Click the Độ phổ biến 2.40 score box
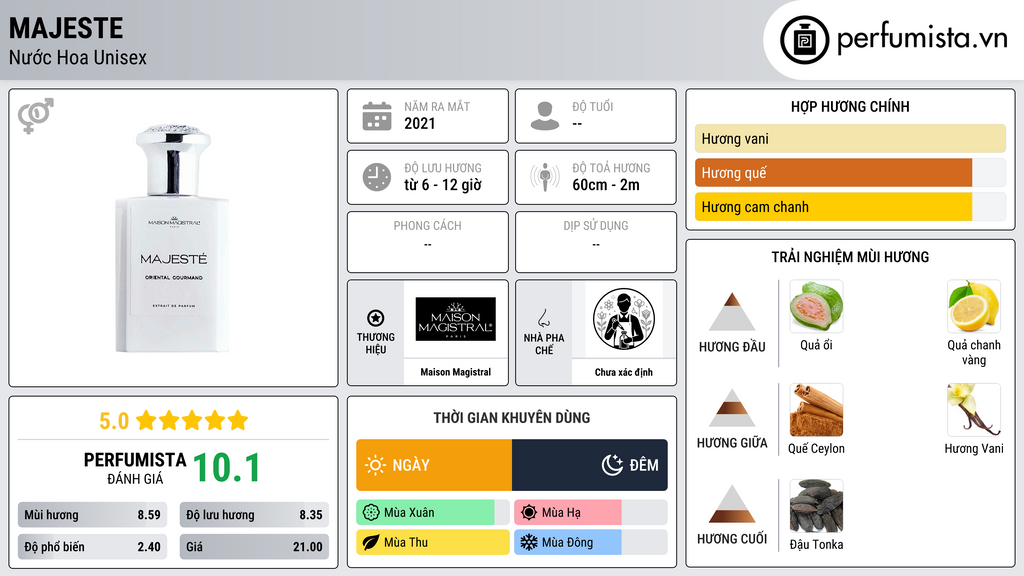 (92, 547)
